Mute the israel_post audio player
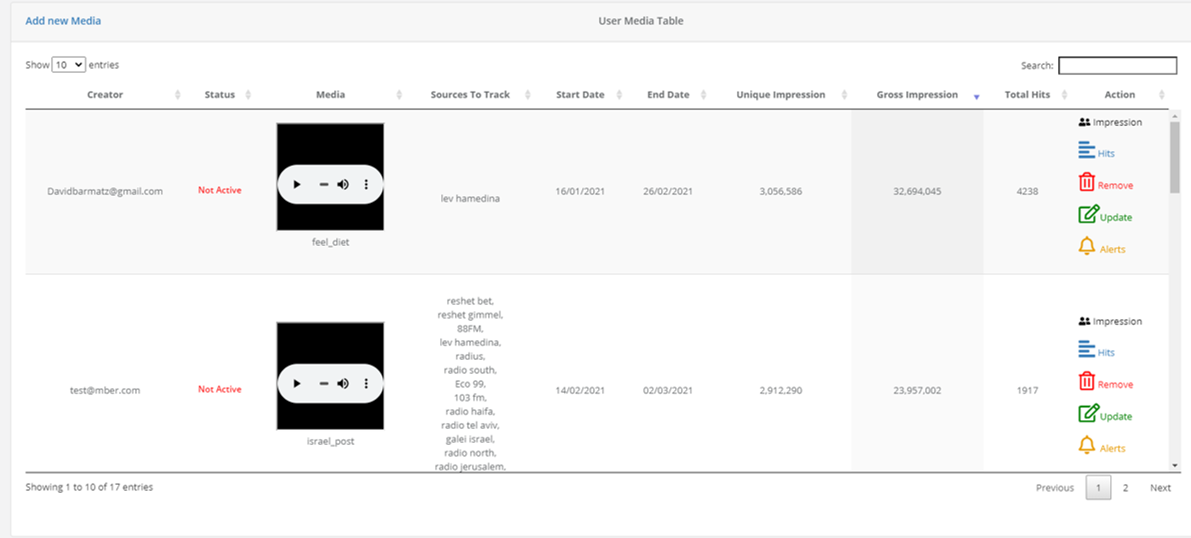The image size is (1191, 538). click(x=343, y=383)
